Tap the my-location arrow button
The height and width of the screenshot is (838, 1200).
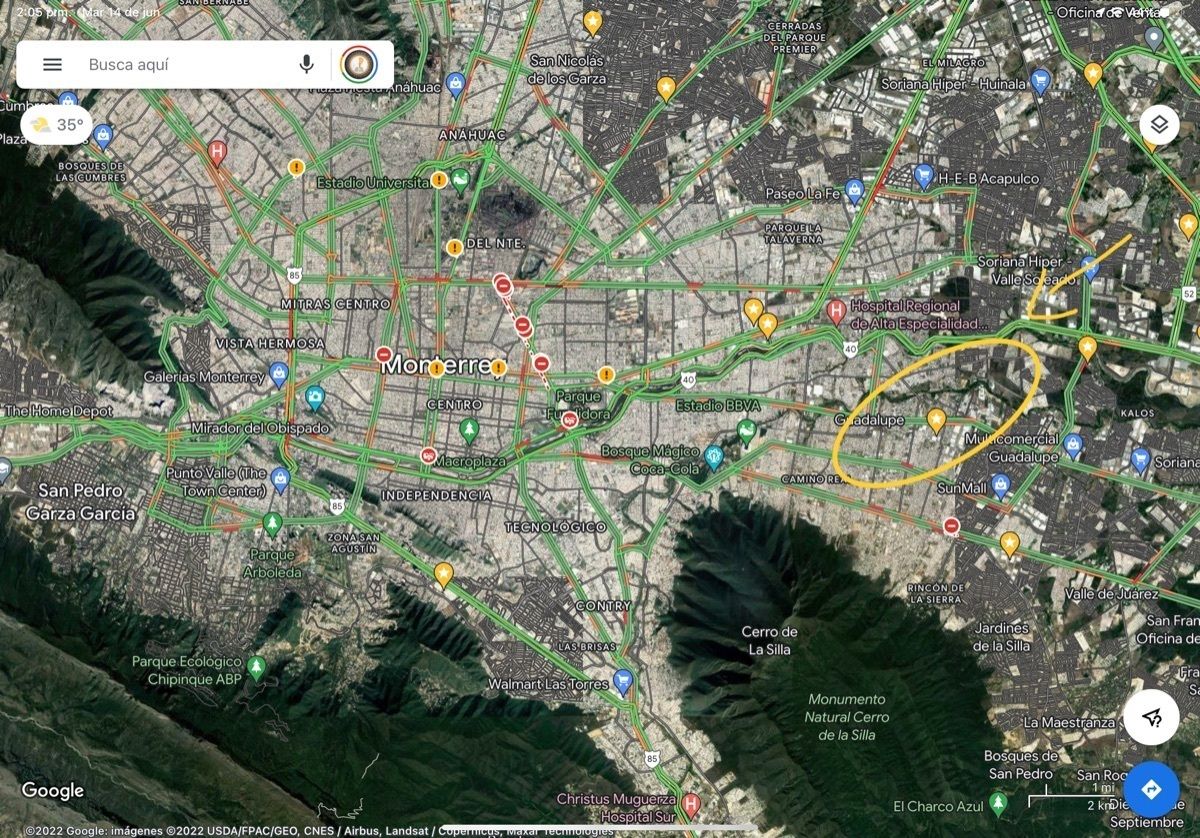click(1151, 715)
